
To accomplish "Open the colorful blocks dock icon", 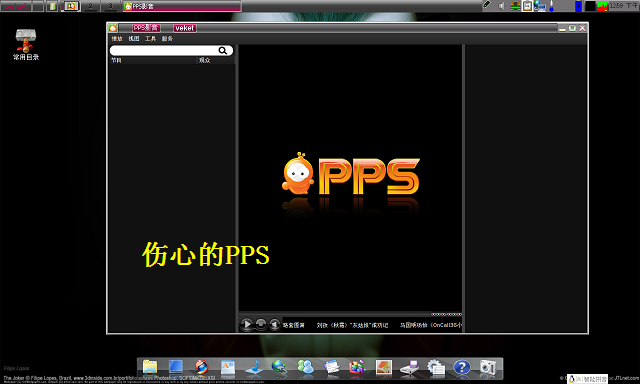I will (358, 367).
